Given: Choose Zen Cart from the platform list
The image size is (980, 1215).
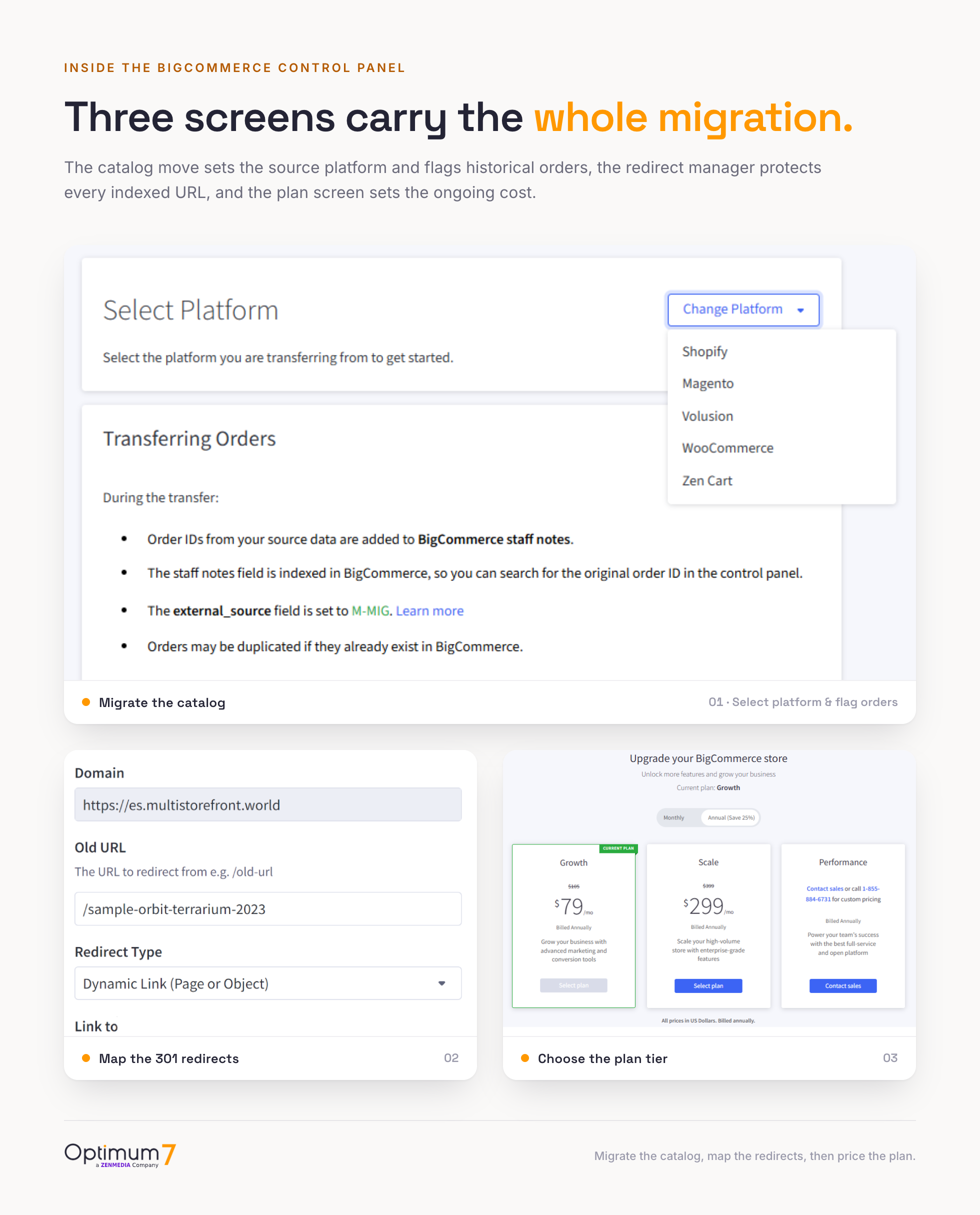Looking at the screenshot, I should click(x=707, y=480).
